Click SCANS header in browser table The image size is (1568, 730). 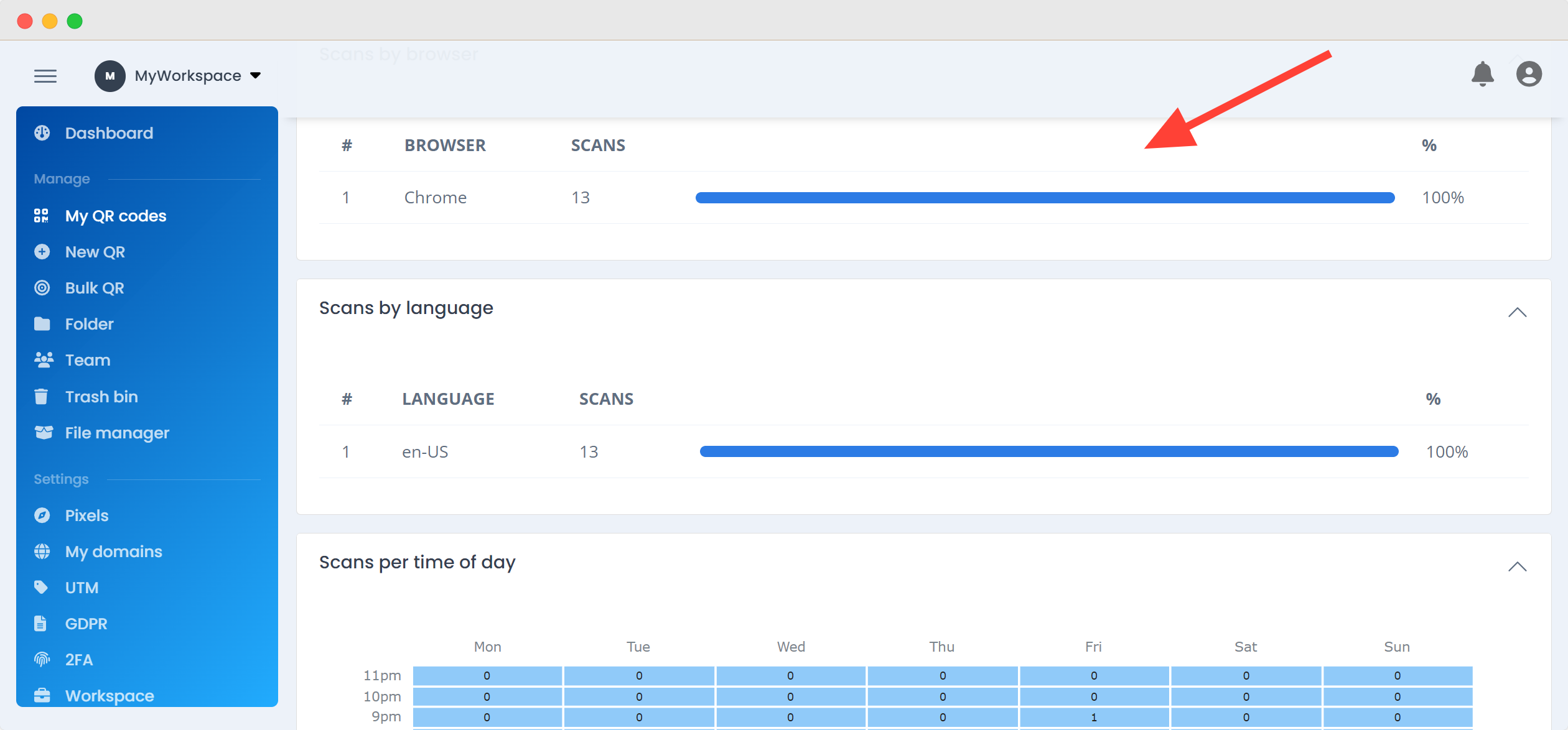pos(598,146)
